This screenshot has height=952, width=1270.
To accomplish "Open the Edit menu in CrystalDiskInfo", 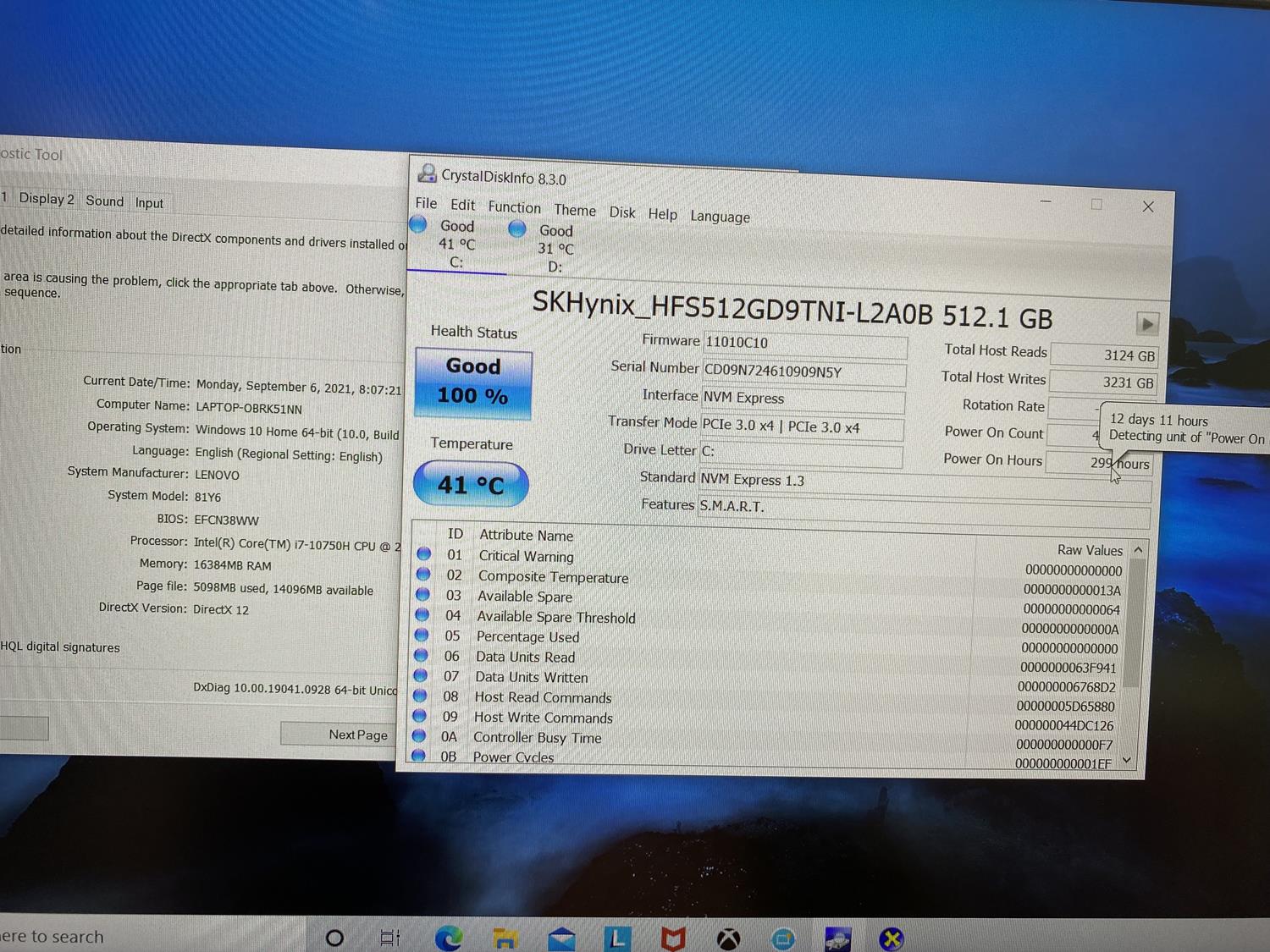I will pos(462,205).
